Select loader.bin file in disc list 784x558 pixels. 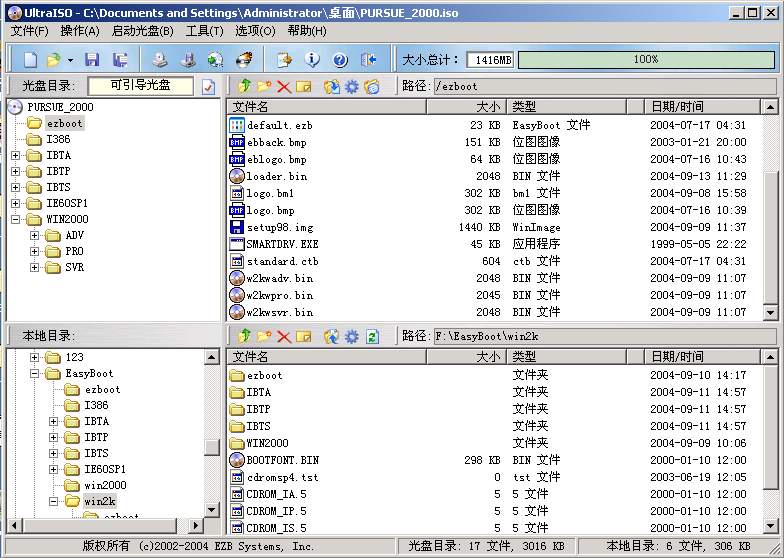click(276, 176)
